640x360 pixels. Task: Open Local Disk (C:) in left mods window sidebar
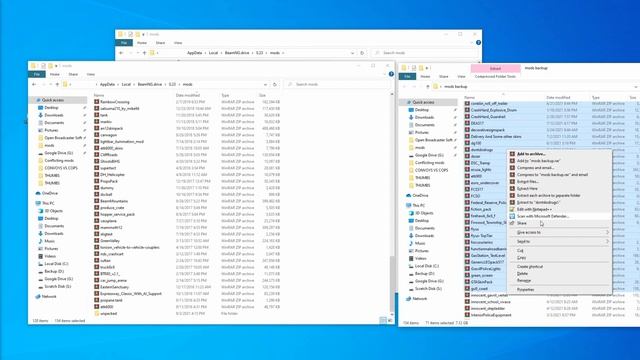[56, 264]
